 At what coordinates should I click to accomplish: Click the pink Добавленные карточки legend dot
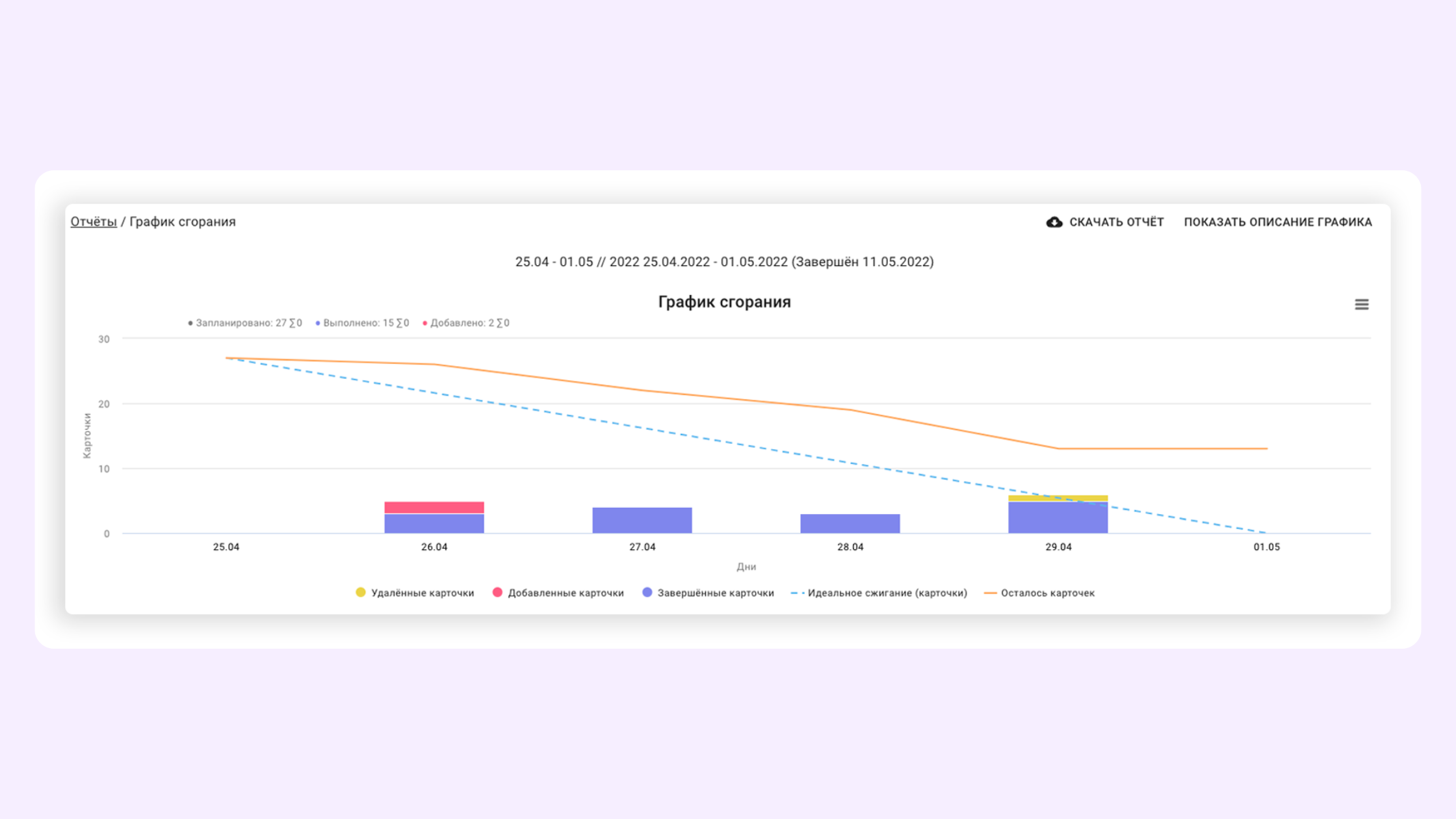[x=497, y=592]
